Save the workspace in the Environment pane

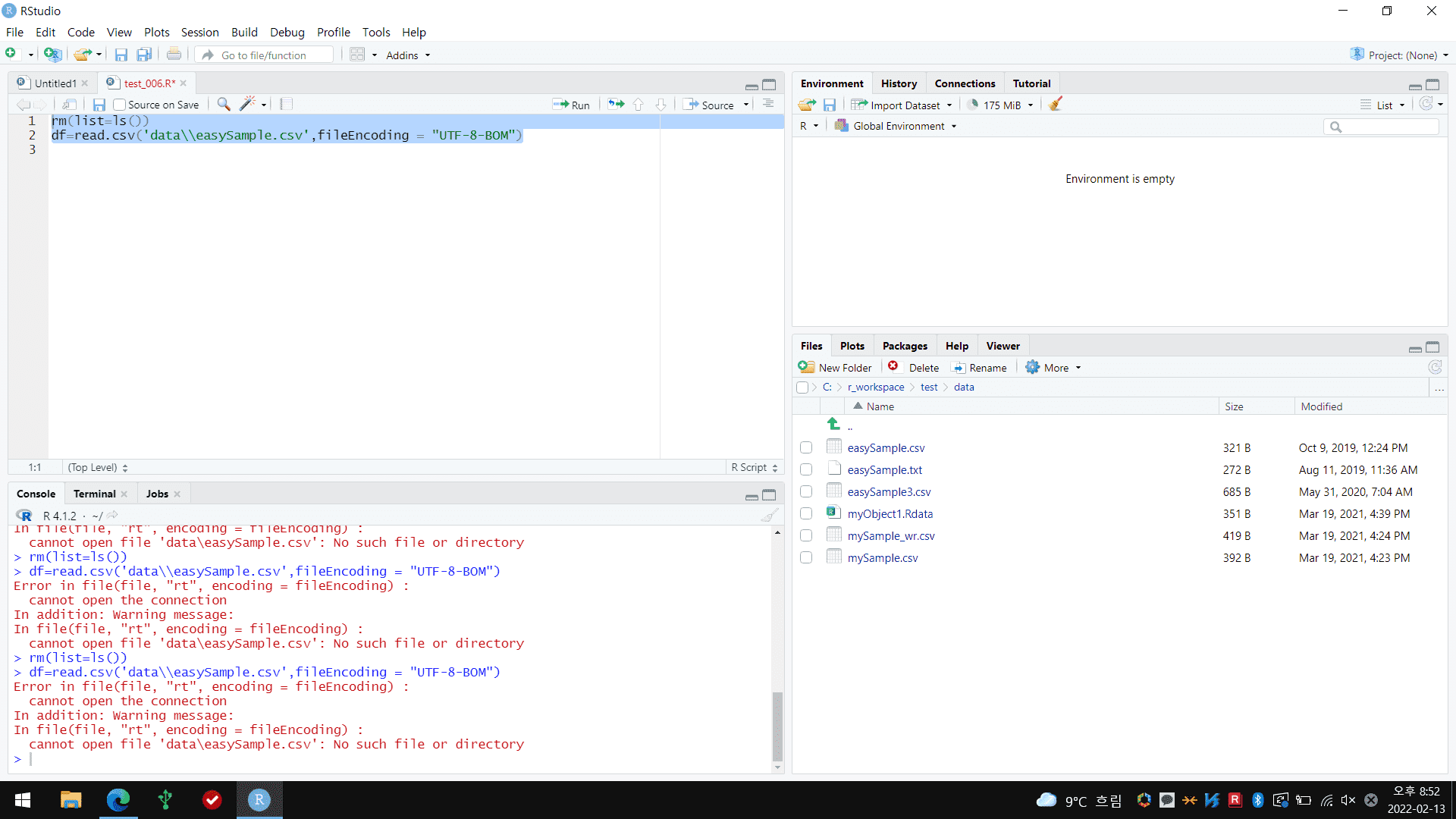point(829,105)
